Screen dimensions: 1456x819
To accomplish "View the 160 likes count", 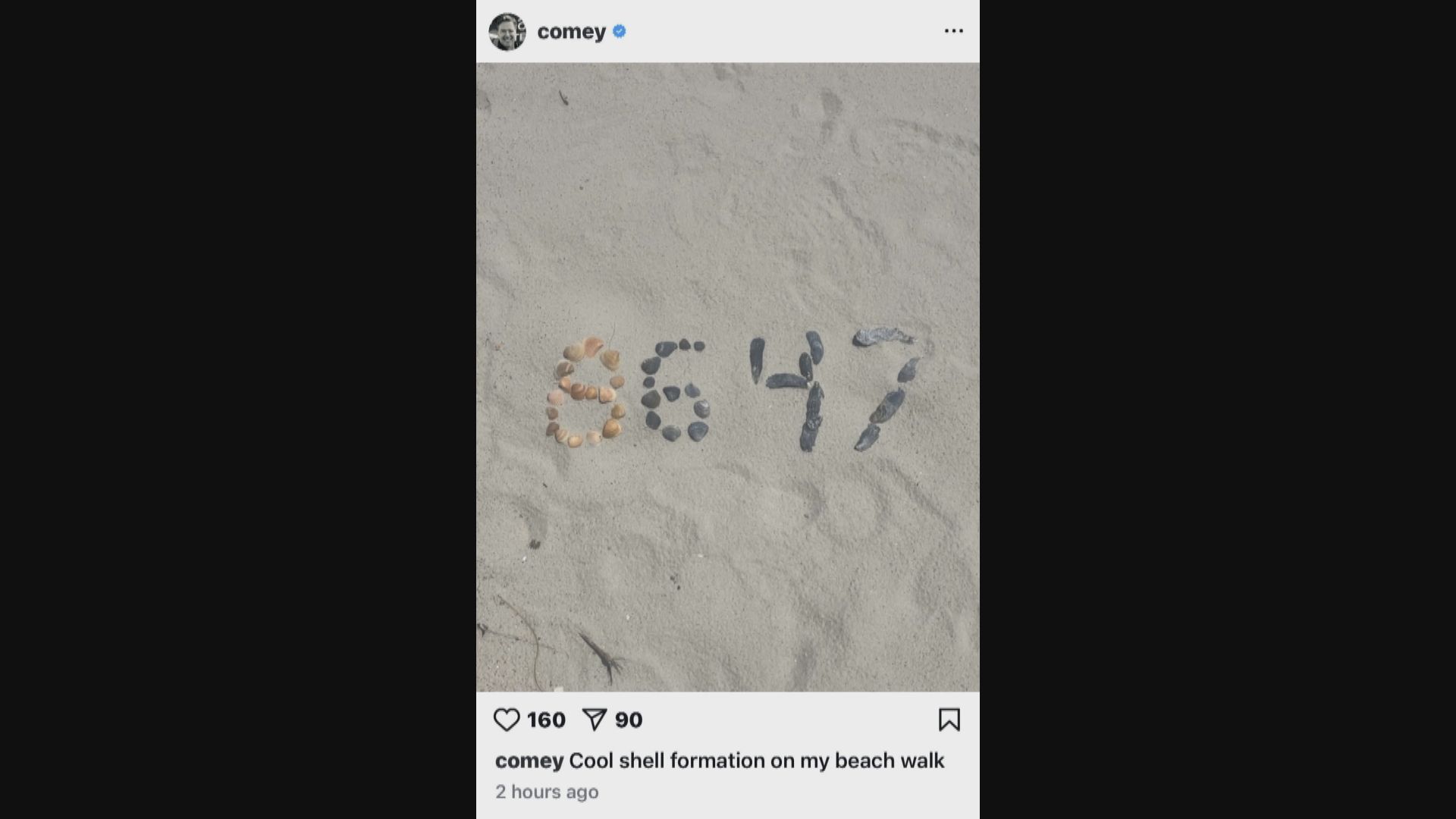I will (x=547, y=720).
